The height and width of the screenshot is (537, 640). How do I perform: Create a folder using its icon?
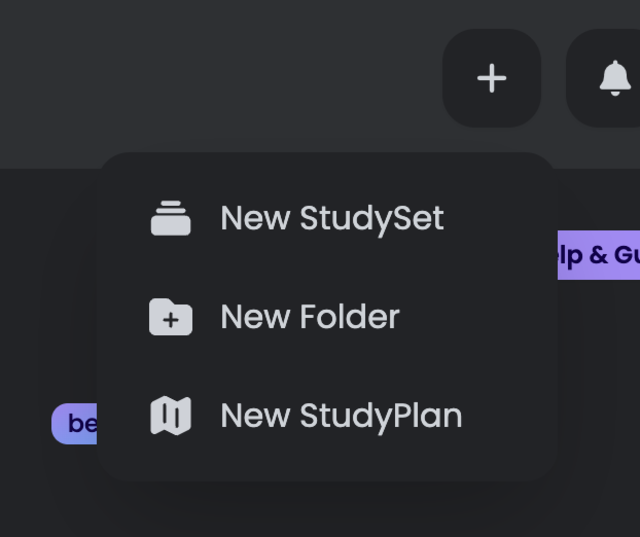[171, 317]
